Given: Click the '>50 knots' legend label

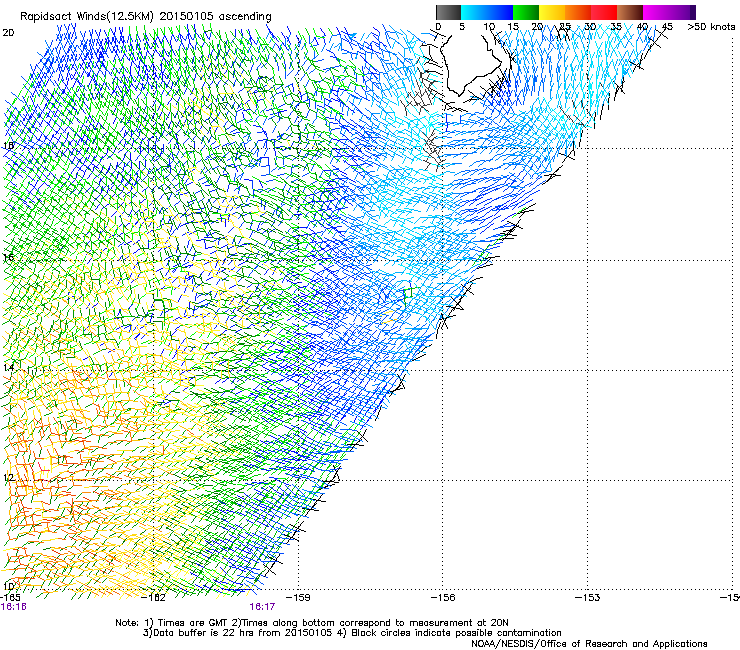Looking at the screenshot, I should (711, 27).
